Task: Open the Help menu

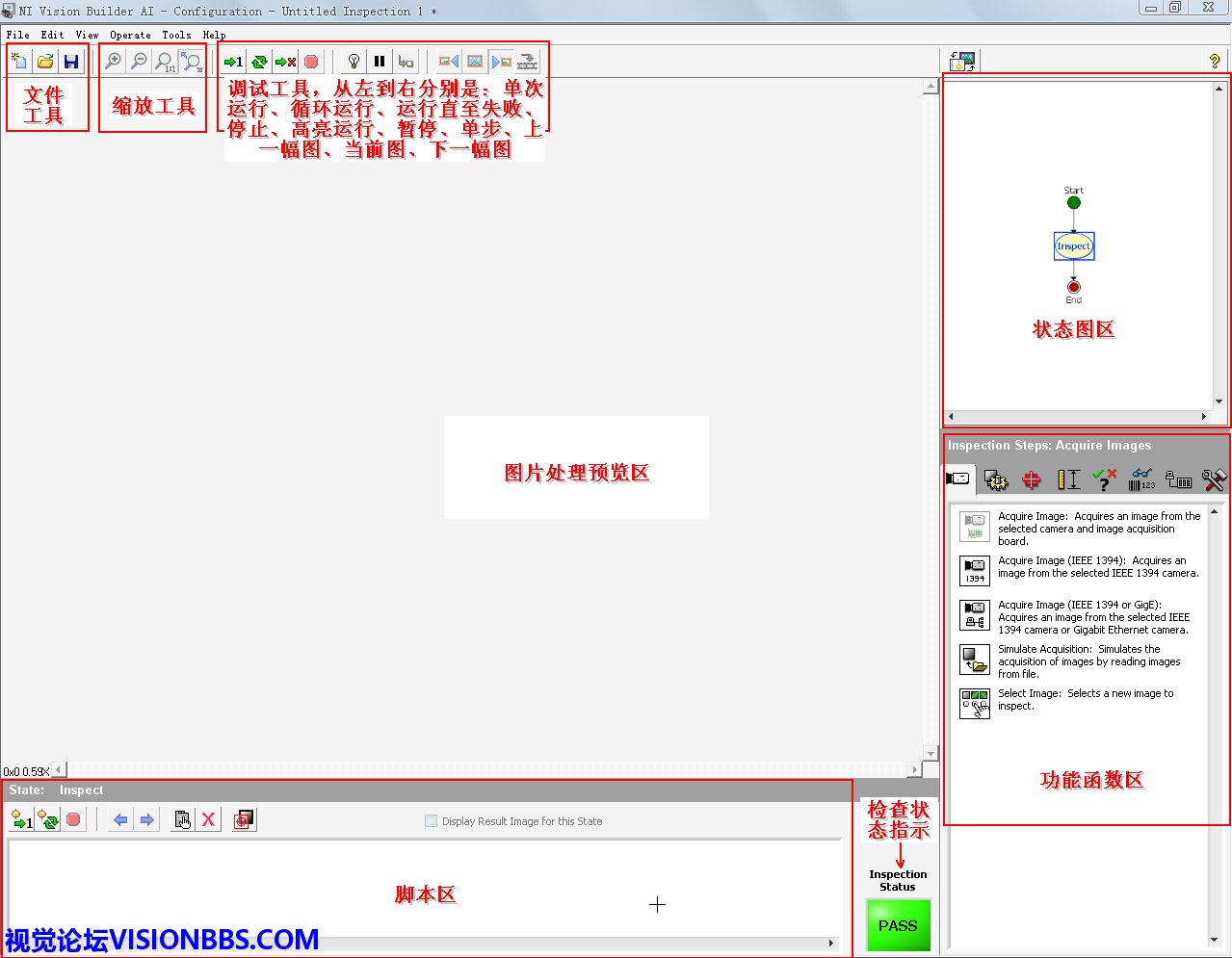Action: click(x=214, y=35)
